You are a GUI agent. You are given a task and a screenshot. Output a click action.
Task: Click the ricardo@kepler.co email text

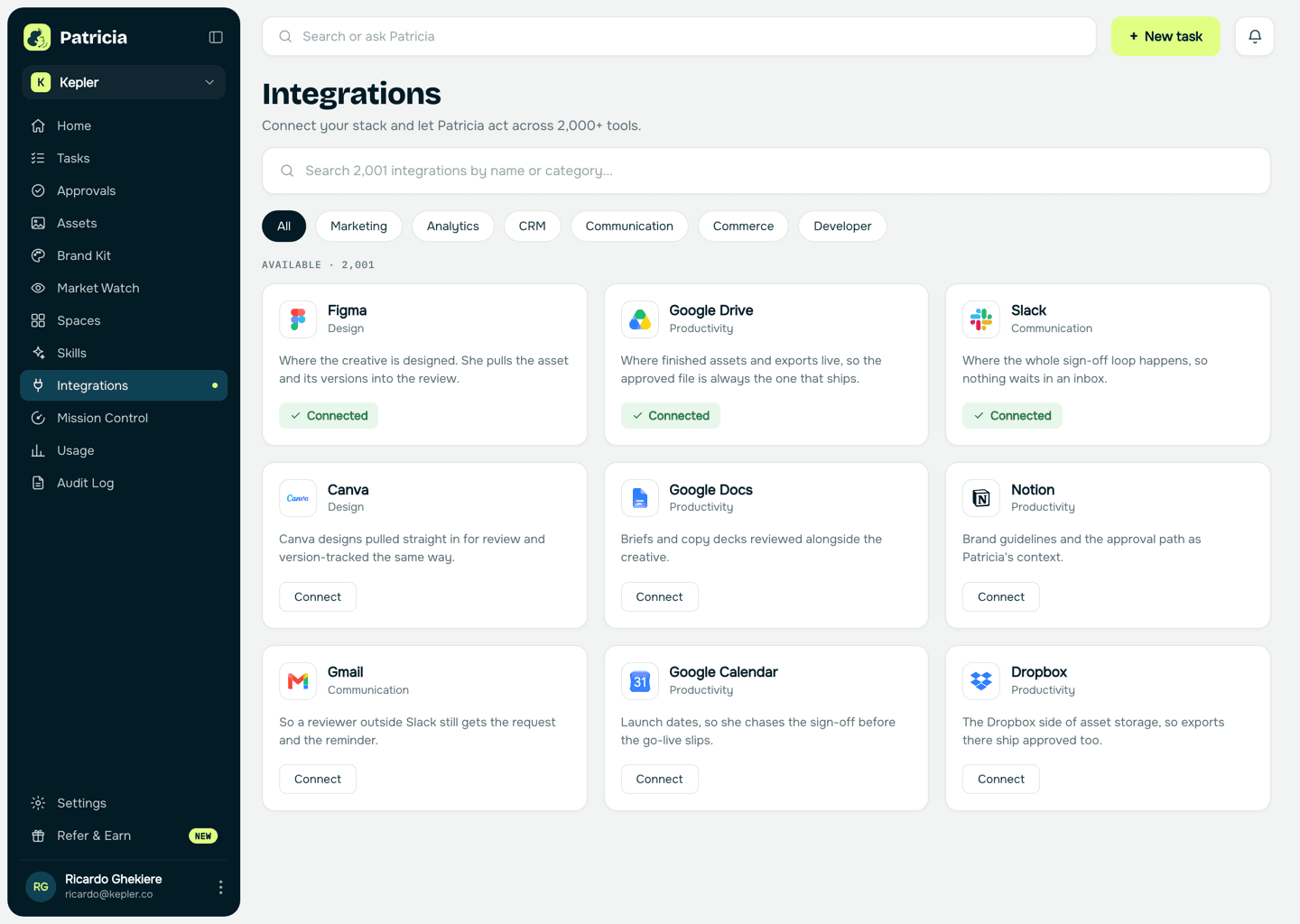pos(108,894)
